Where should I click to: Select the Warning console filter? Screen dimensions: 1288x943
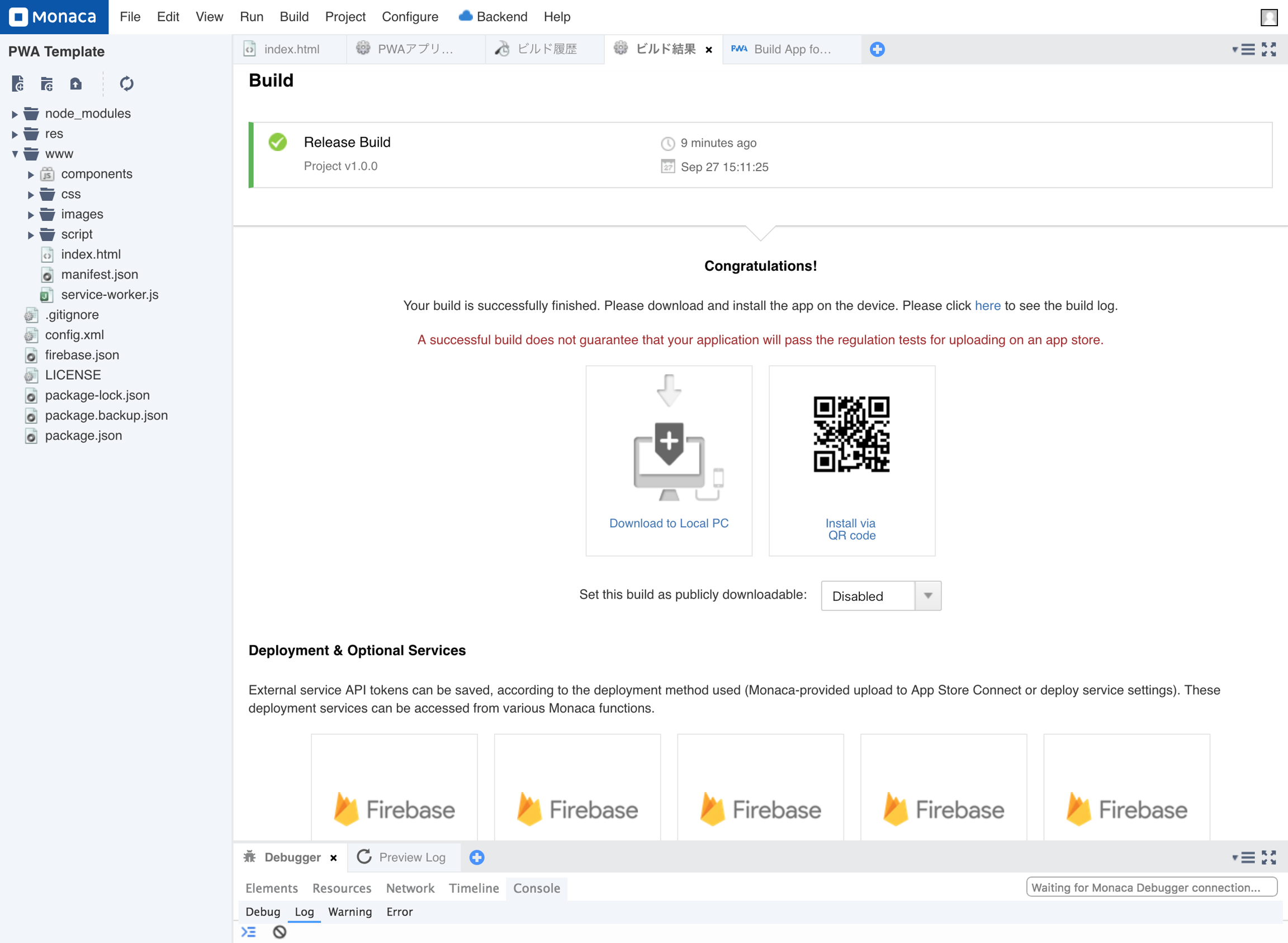349,912
